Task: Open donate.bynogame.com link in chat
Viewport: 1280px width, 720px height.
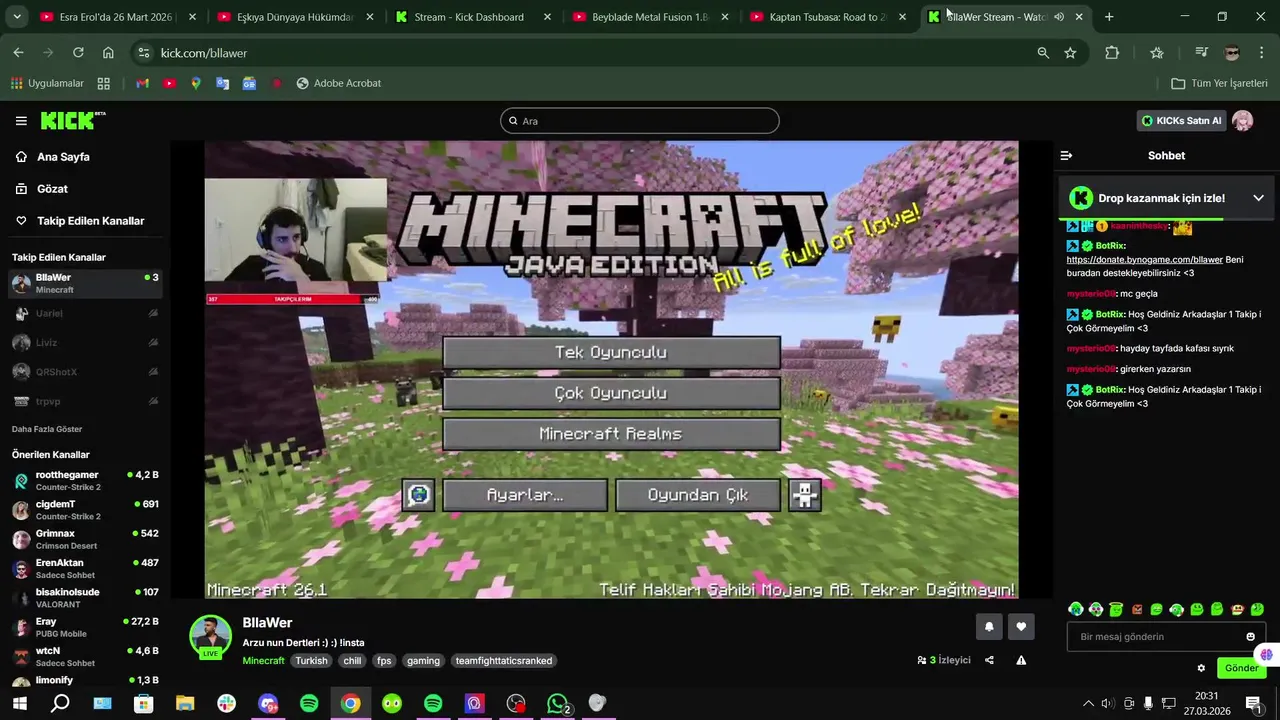Action: click(x=1144, y=260)
